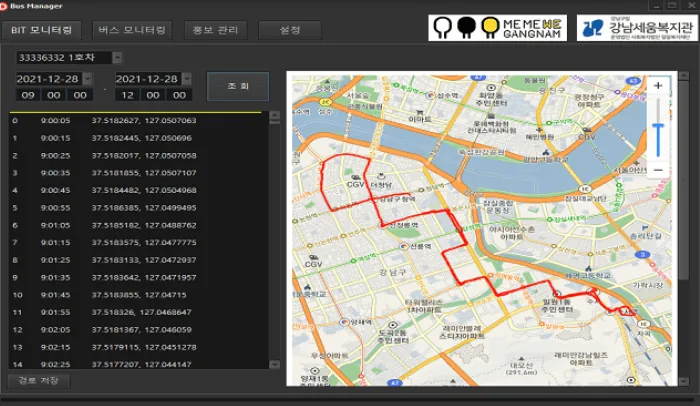The height and width of the screenshot is (406, 700).
Task: Click the blue map zoom slider handle
Action: (x=658, y=127)
